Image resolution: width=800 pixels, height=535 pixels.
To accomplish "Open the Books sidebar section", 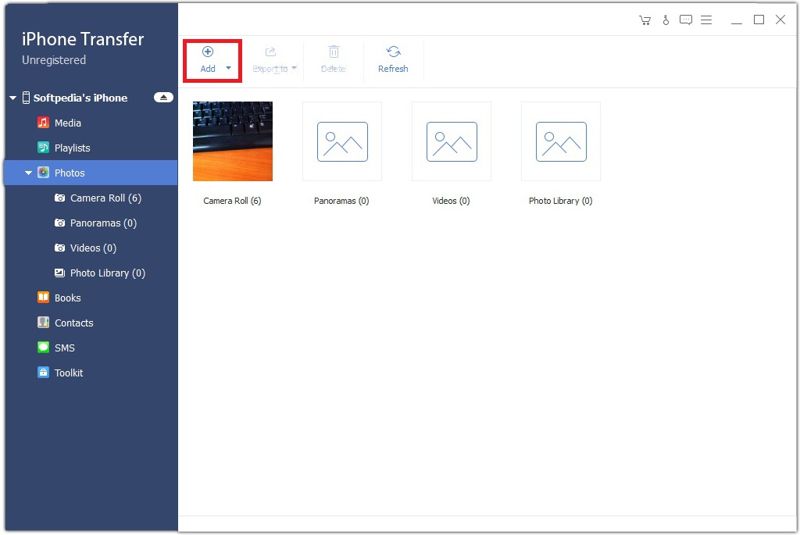I will pyautogui.click(x=67, y=298).
